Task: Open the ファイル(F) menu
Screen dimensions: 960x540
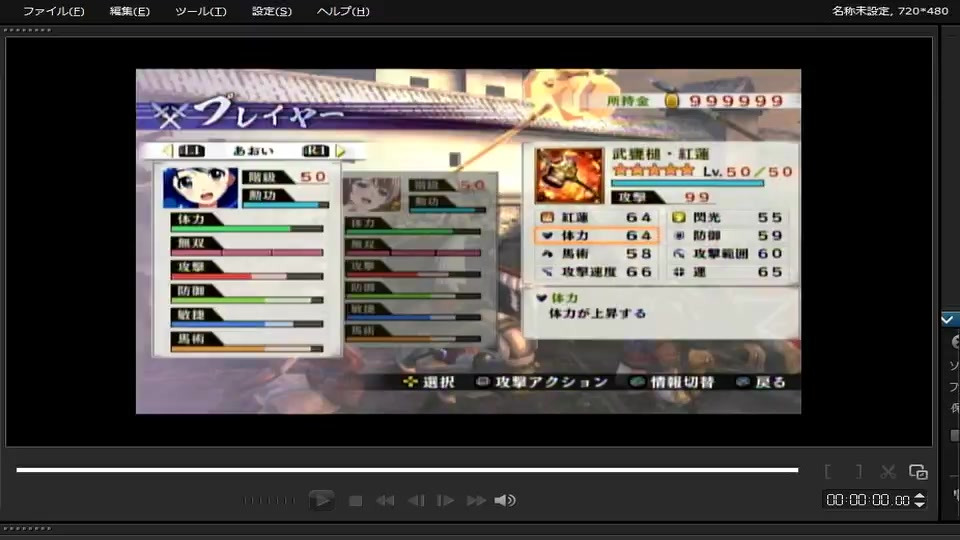Action: [53, 11]
